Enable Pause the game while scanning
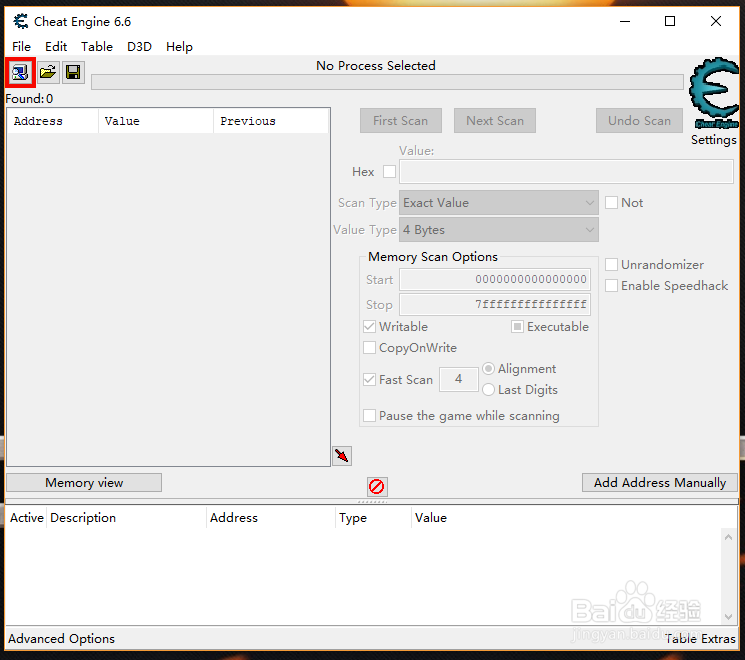 (x=369, y=416)
